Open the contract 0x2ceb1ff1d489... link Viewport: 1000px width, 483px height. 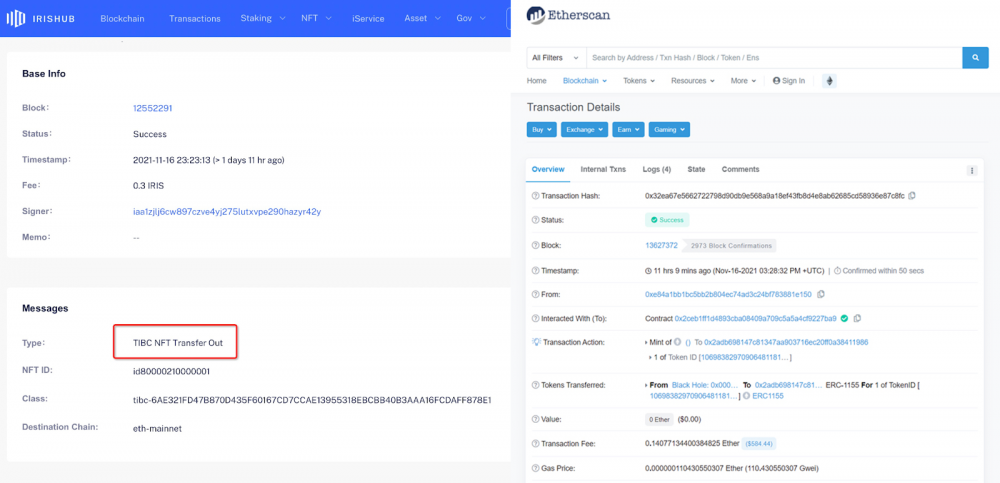pos(756,318)
